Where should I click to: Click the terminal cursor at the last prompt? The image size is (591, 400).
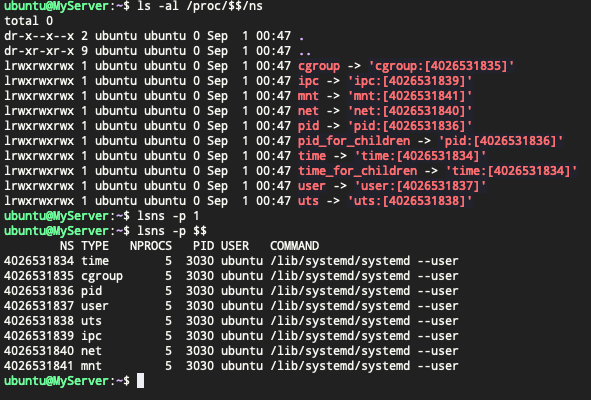pyautogui.click(x=140, y=381)
